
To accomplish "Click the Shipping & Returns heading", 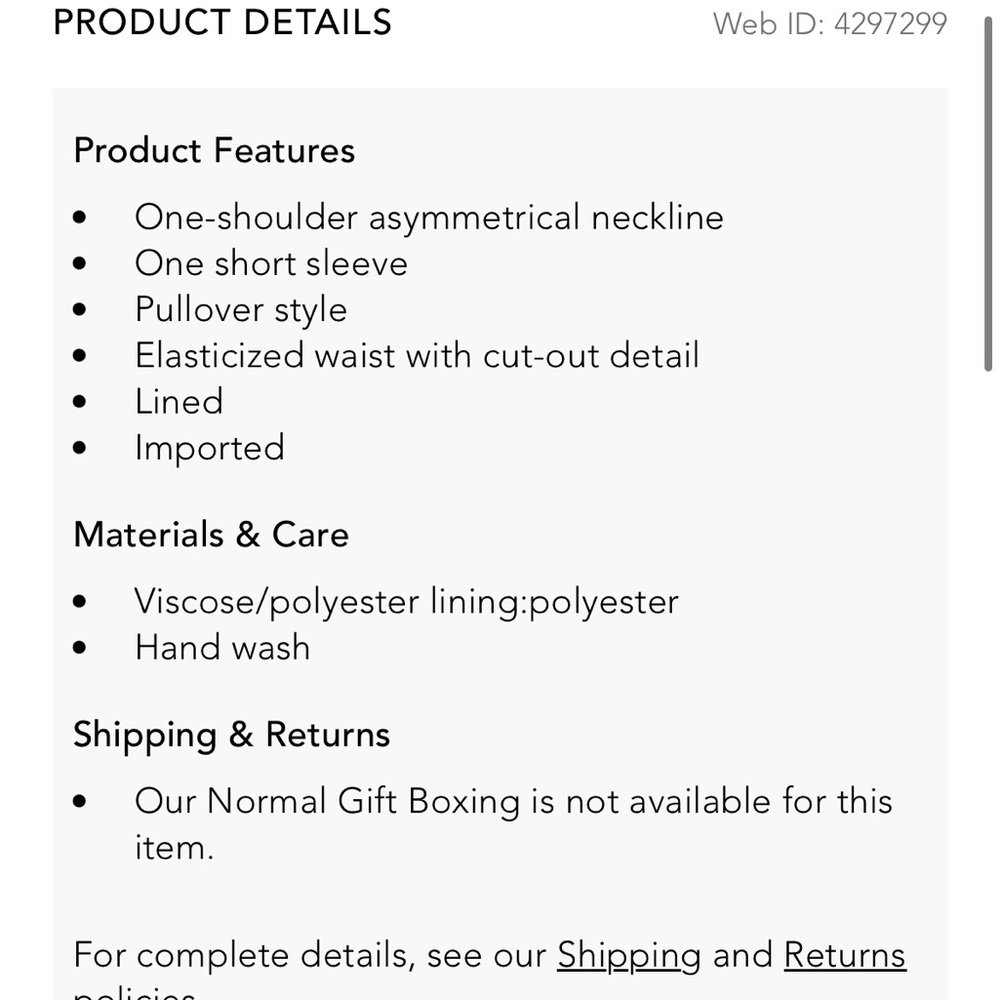I will click(231, 734).
